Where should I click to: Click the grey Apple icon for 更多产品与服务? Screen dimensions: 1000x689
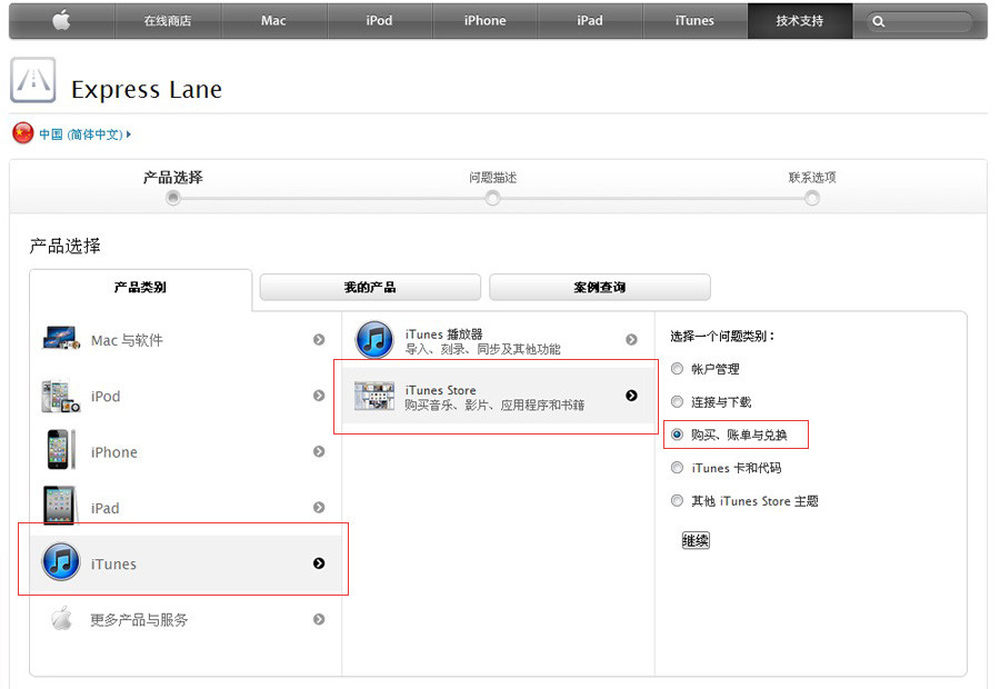coord(62,618)
